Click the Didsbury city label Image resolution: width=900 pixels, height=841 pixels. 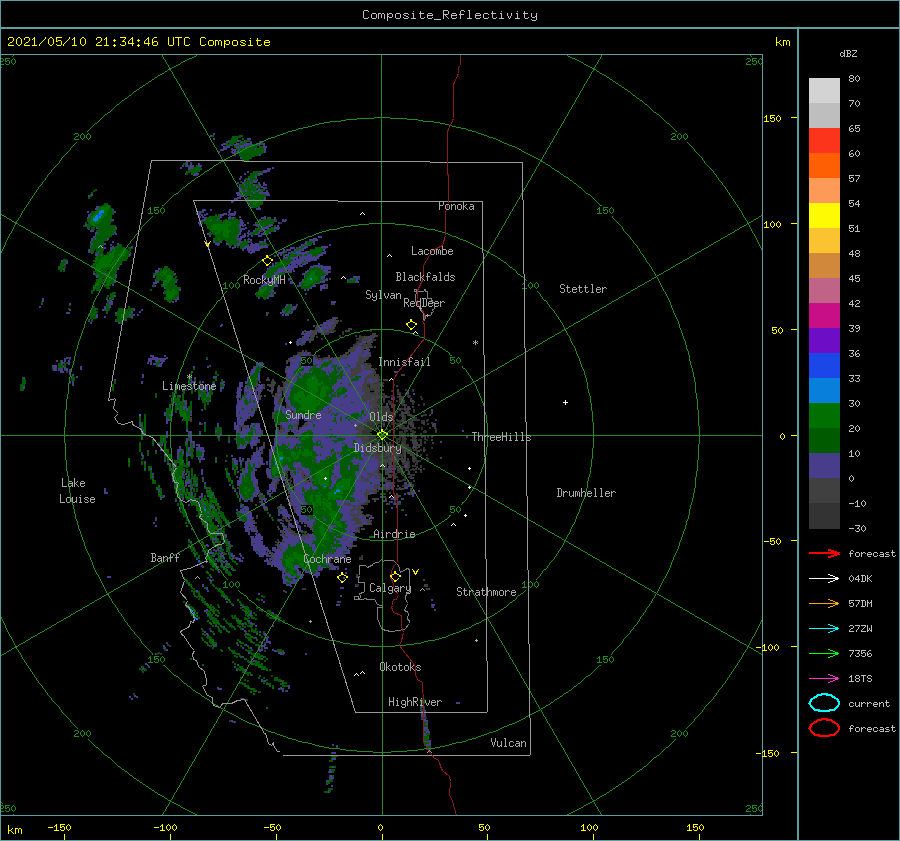378,448
